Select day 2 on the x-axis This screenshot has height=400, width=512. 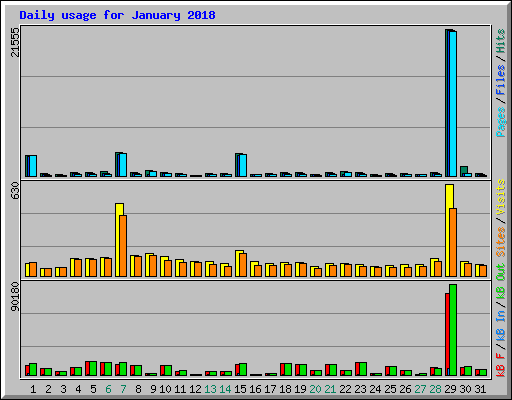pyautogui.click(x=48, y=389)
